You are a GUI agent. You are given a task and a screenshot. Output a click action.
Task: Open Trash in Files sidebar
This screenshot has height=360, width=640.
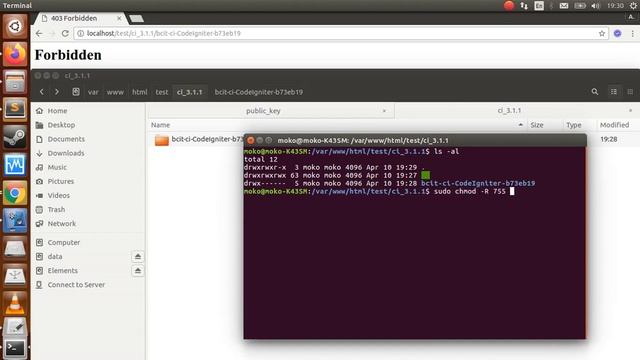[56, 209]
